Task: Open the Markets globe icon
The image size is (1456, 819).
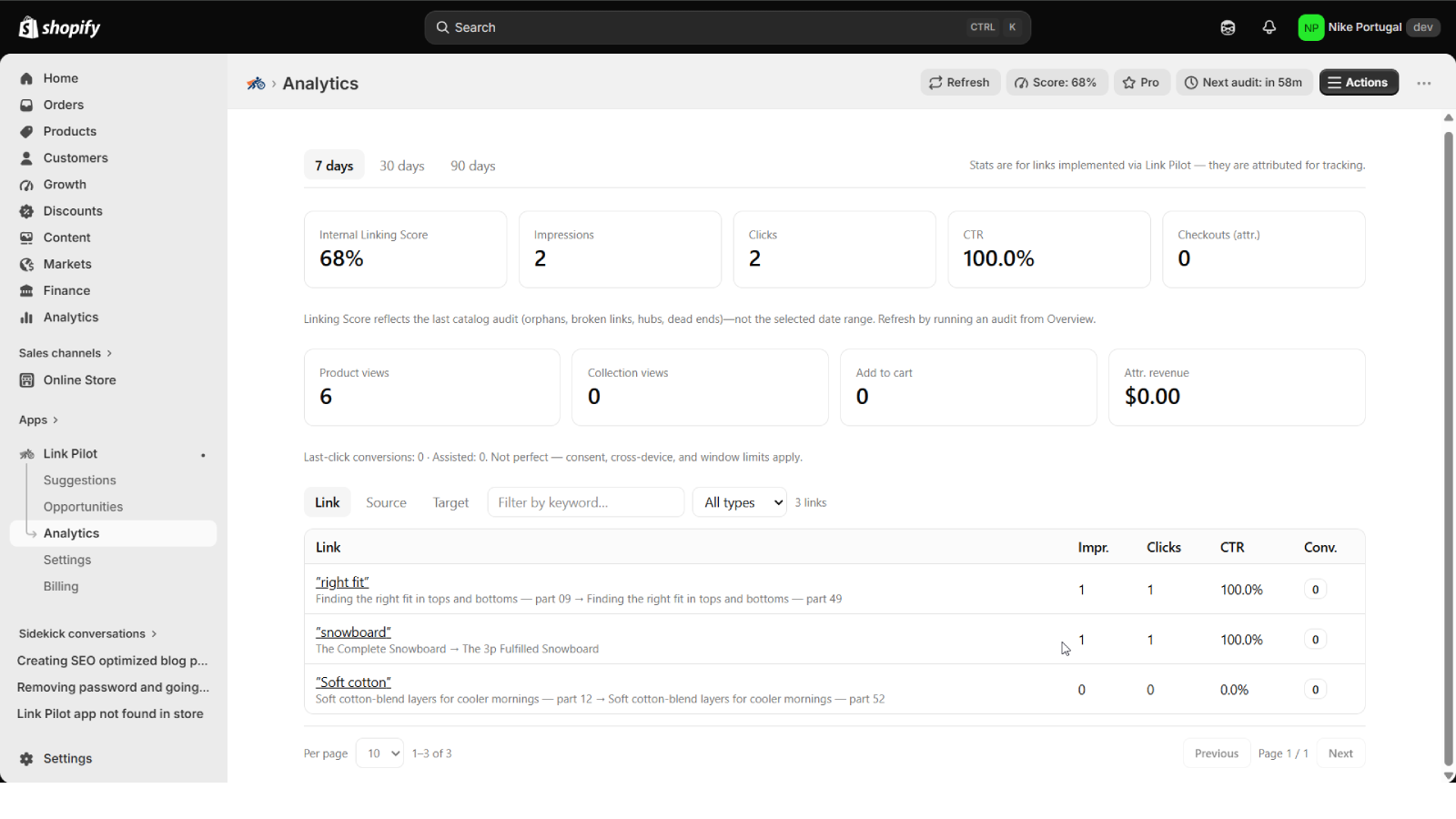Action: coord(26,264)
